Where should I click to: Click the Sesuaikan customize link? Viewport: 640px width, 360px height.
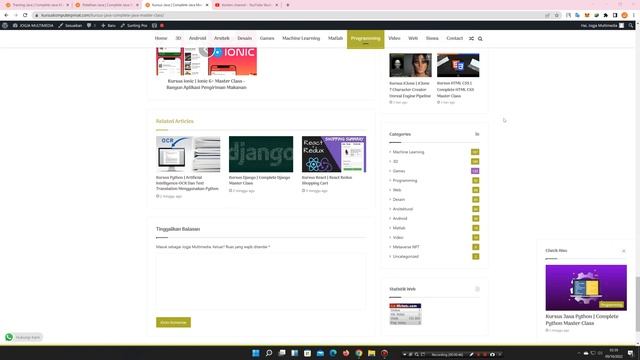coord(70,25)
